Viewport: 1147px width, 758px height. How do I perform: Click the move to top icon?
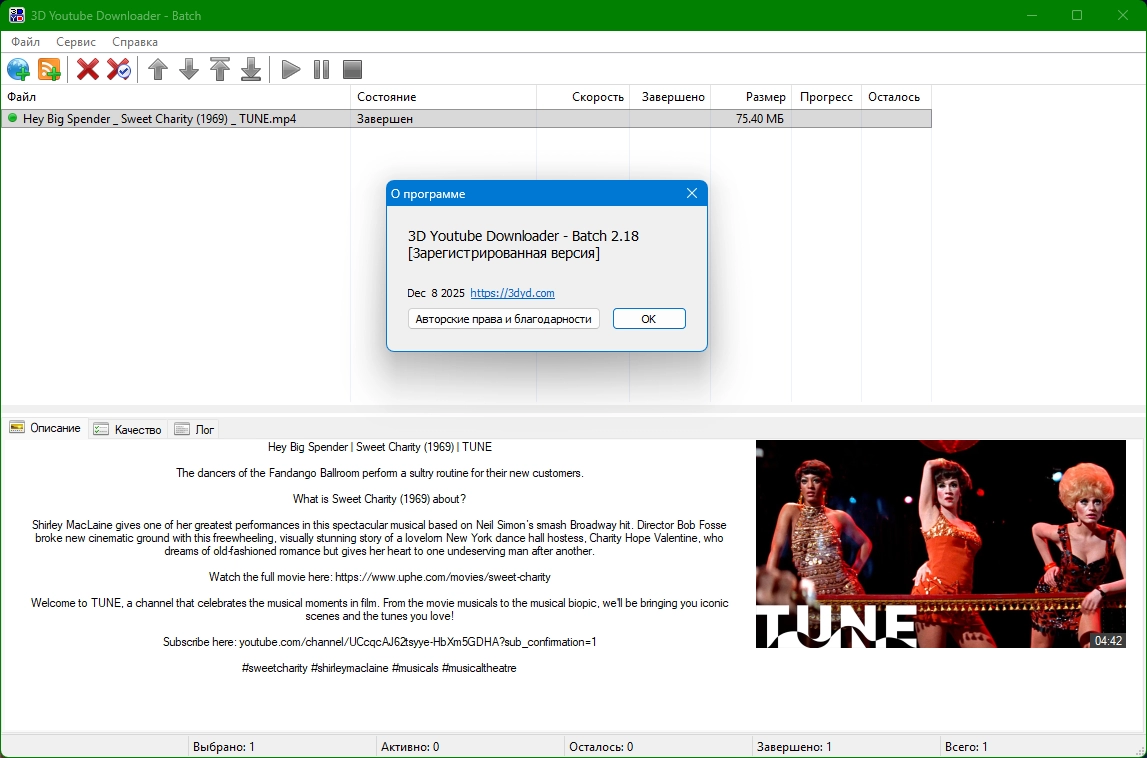coord(220,70)
